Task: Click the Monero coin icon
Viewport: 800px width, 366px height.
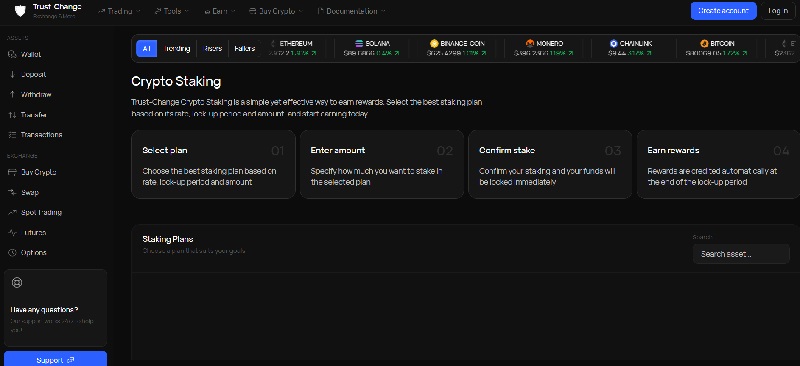Action: [x=530, y=44]
